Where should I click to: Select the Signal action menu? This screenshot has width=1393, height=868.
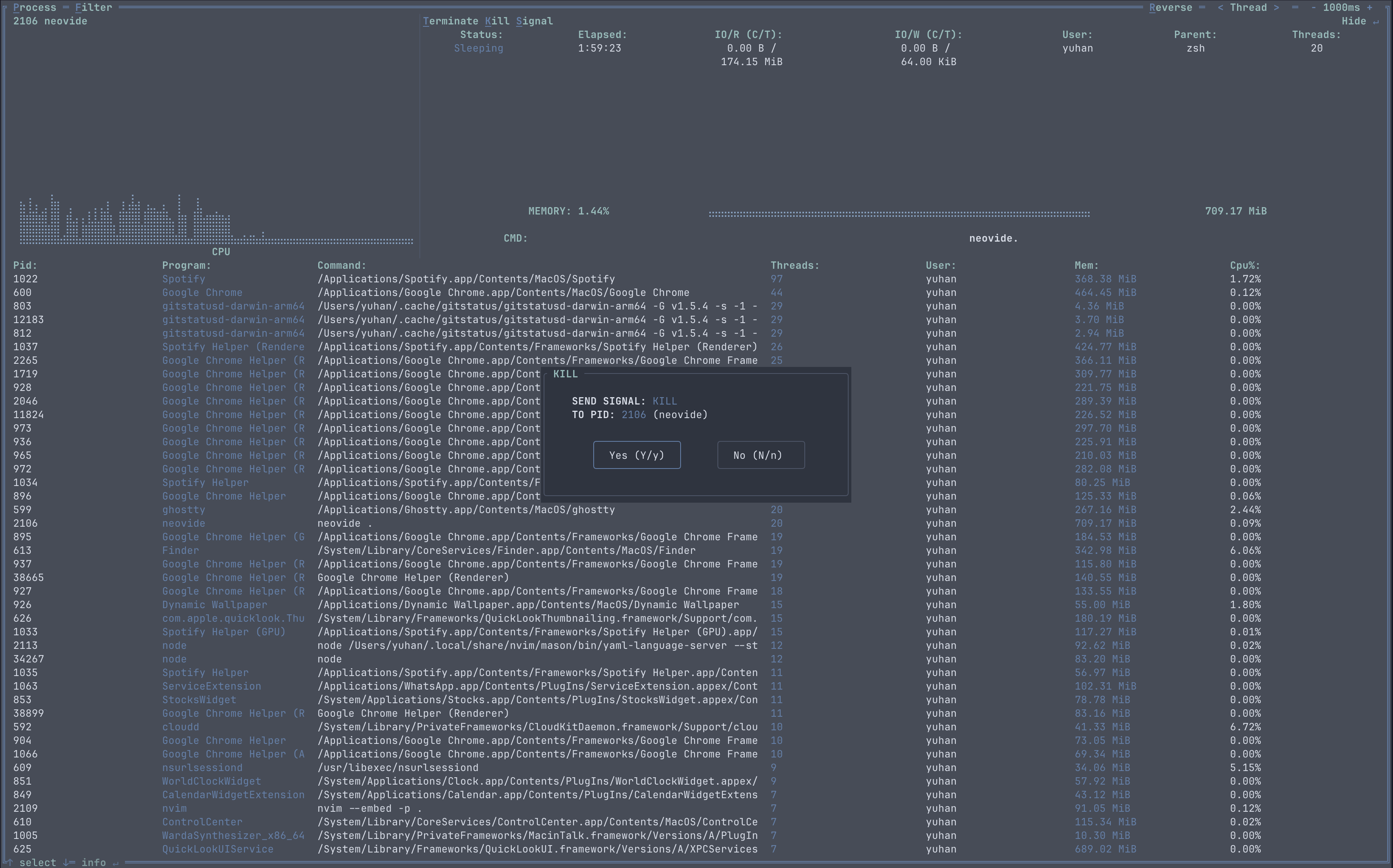[x=534, y=21]
